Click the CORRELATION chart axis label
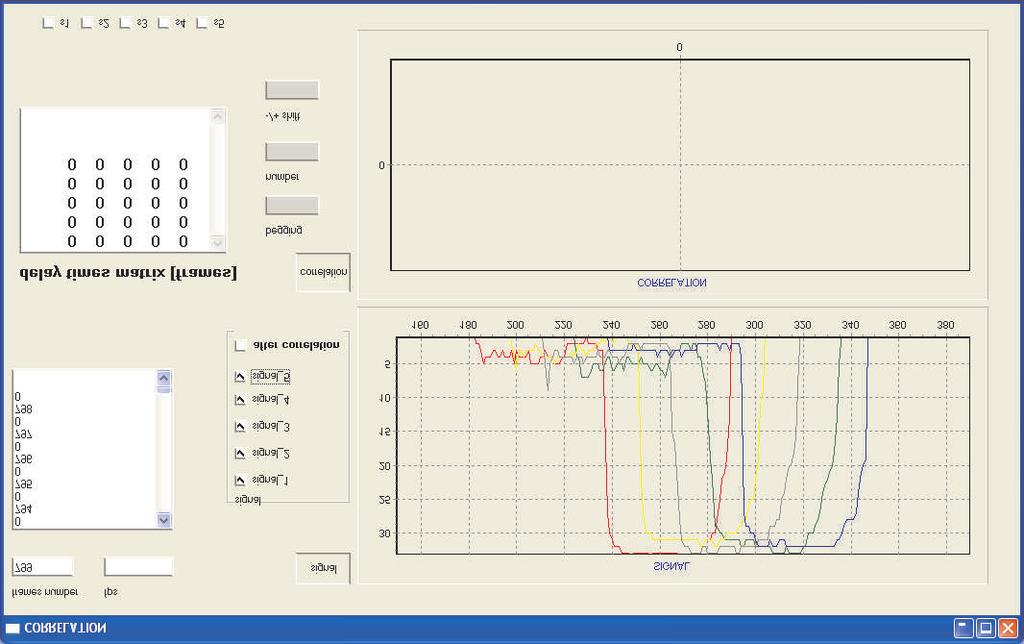1024x644 pixels. 672,283
